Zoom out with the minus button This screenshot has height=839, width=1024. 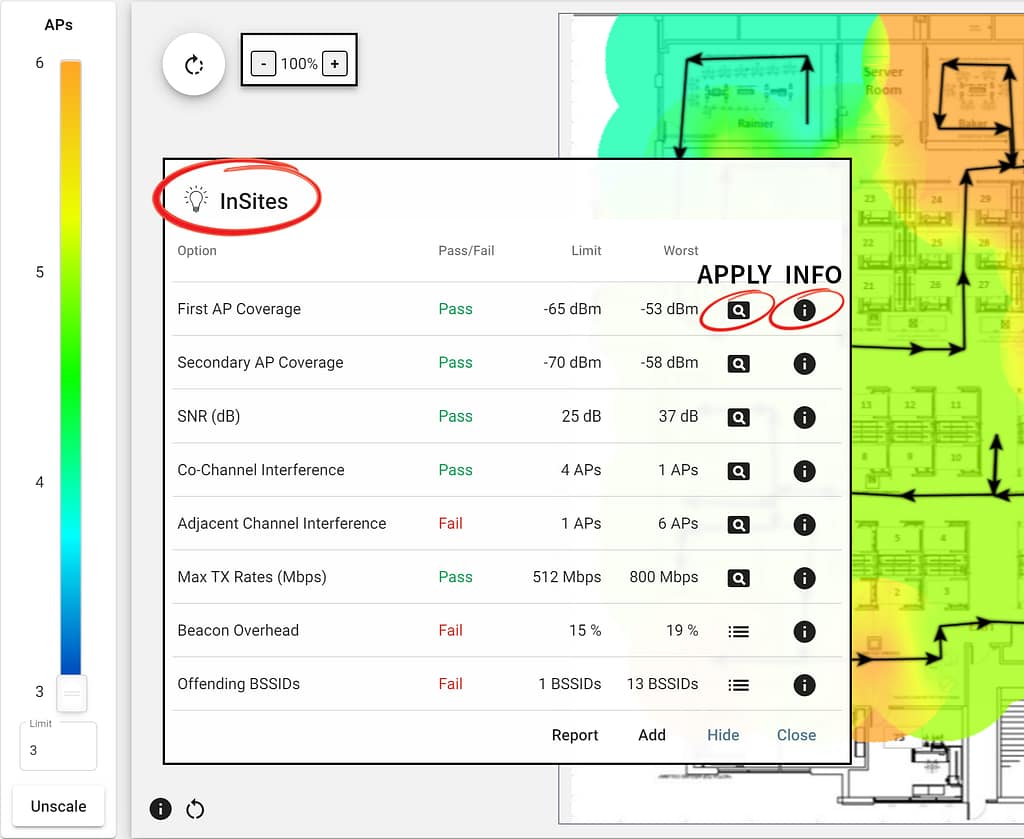pyautogui.click(x=263, y=64)
